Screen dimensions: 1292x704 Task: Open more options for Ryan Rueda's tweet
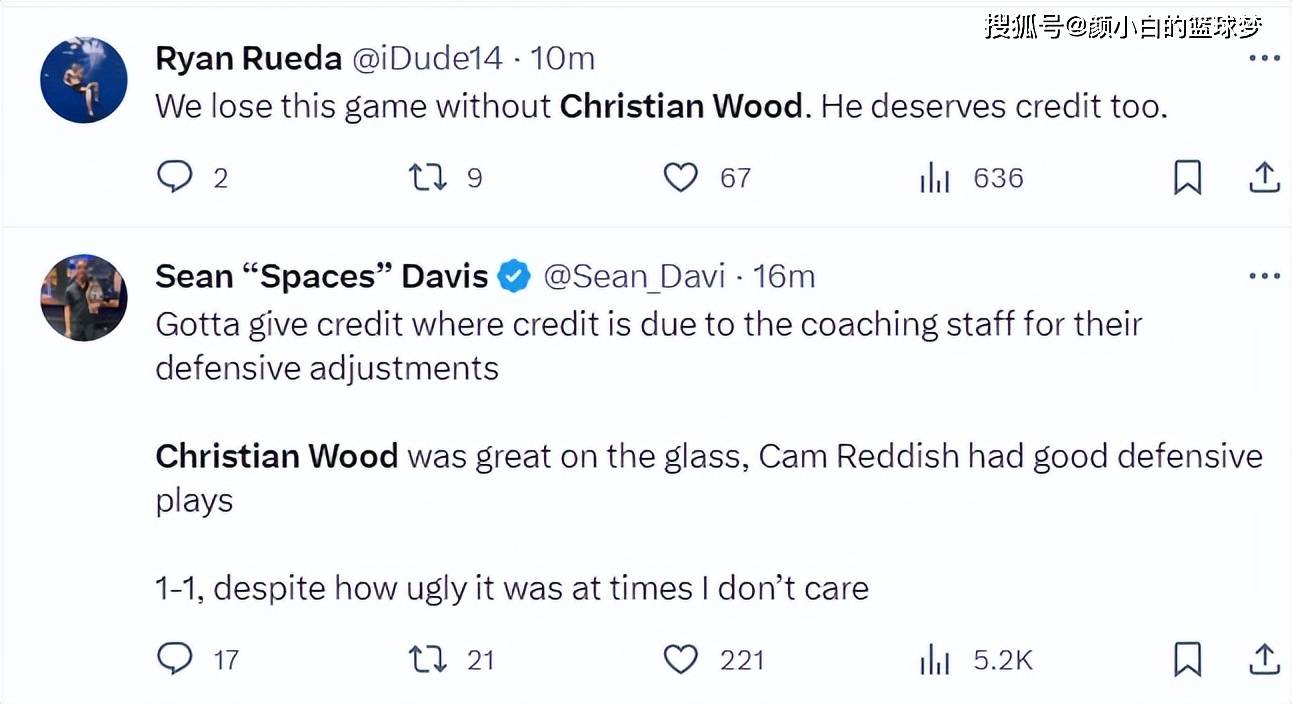pos(1265,59)
